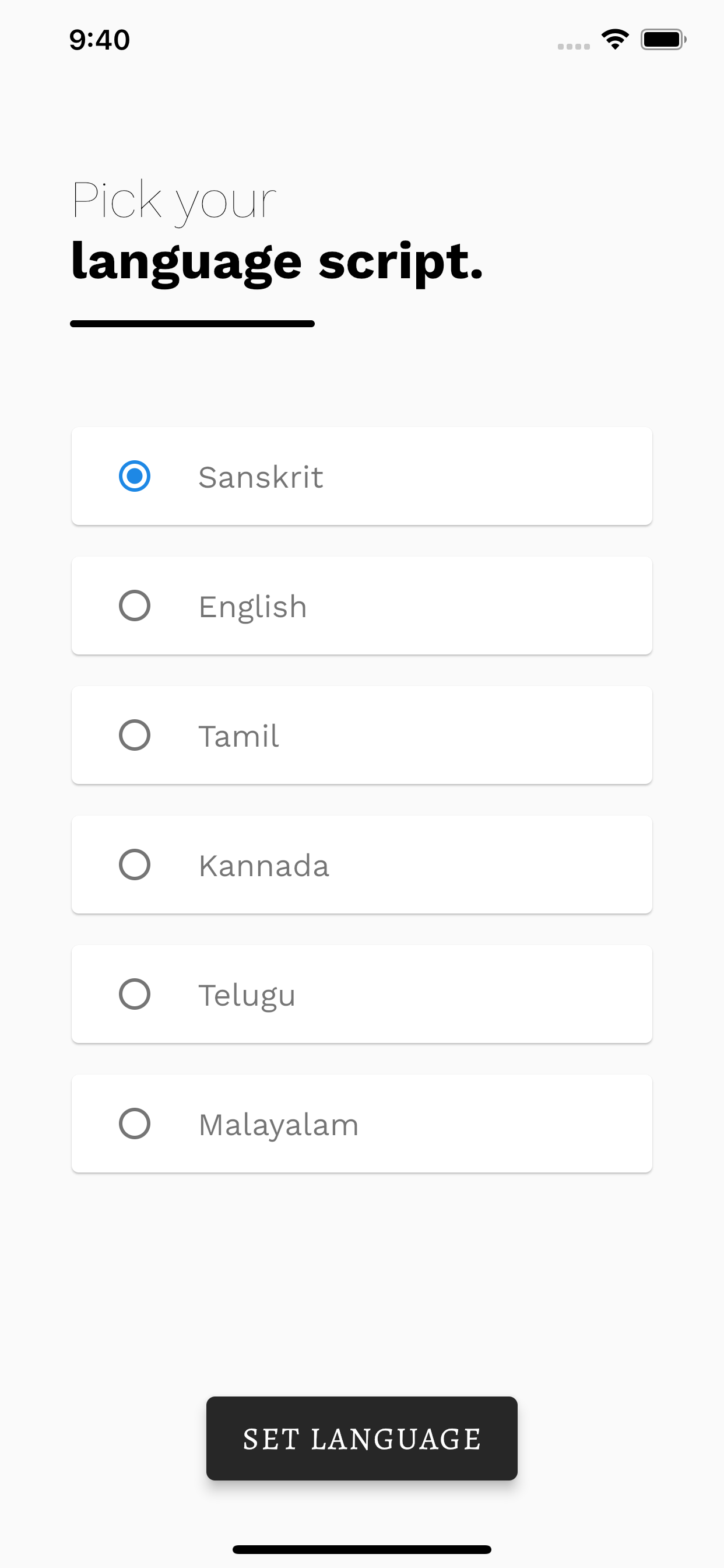Tap the 9:40 clock in status bar

pos(99,40)
